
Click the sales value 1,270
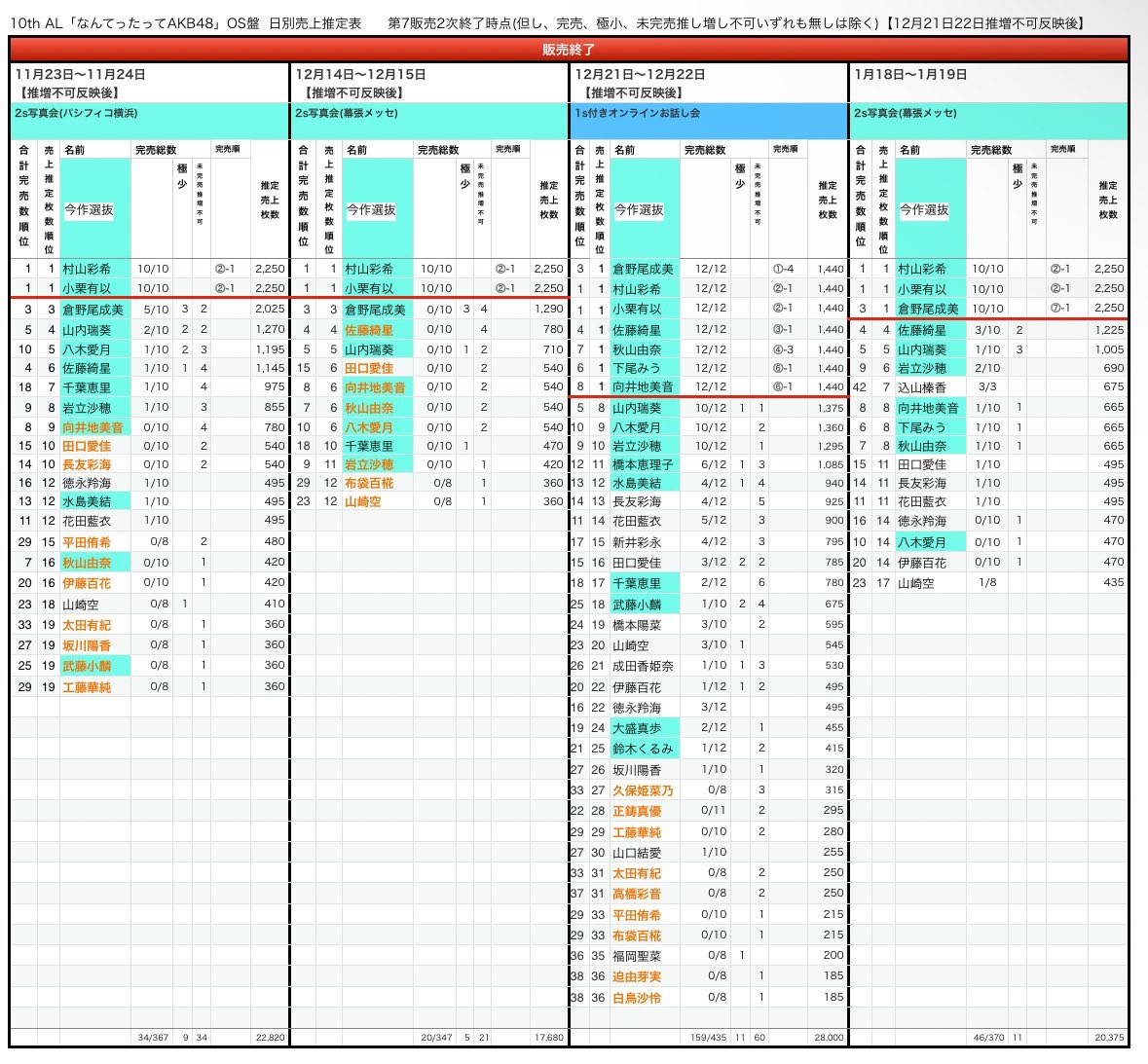pyautogui.click(x=270, y=329)
